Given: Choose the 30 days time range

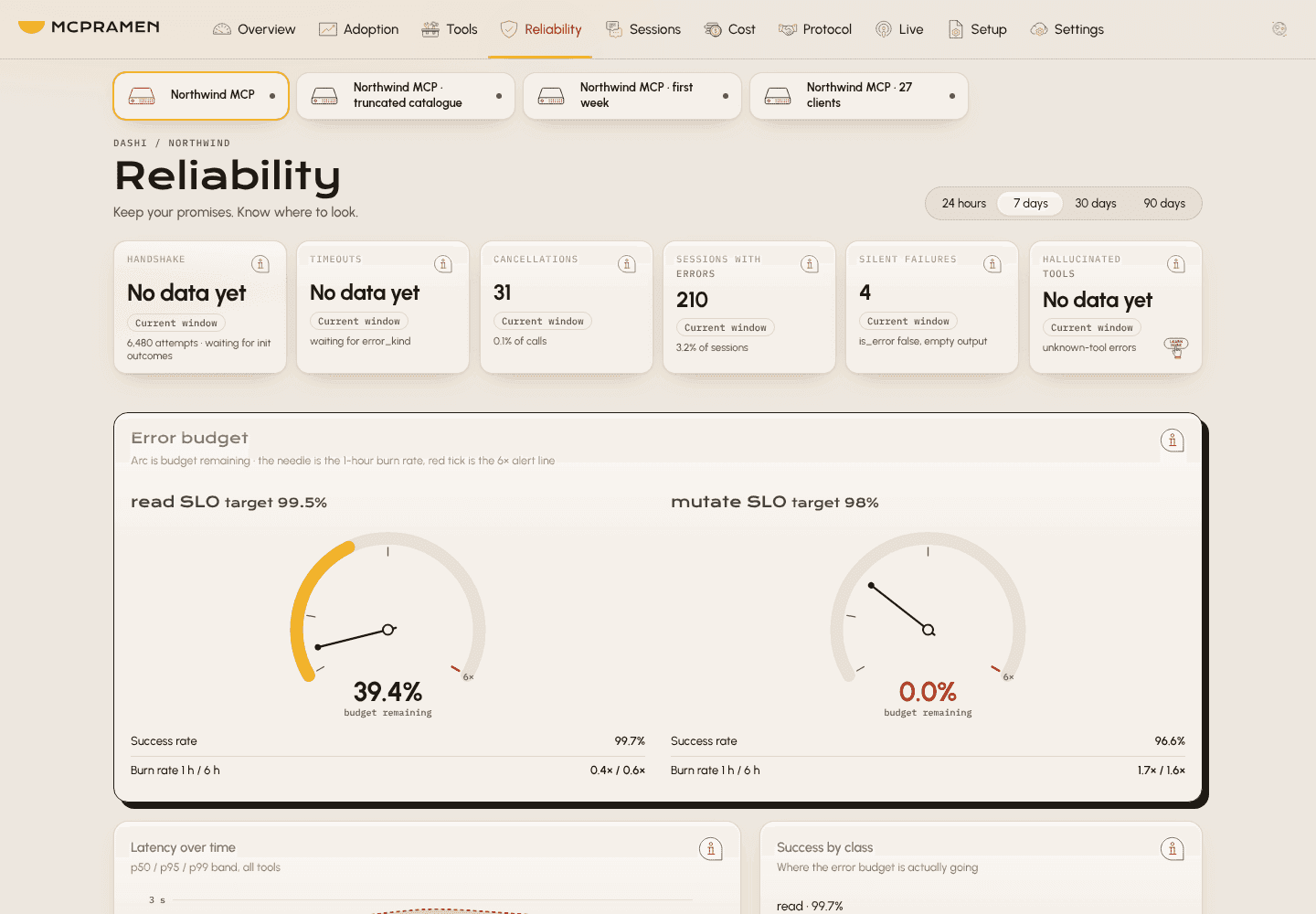Looking at the screenshot, I should [1096, 203].
